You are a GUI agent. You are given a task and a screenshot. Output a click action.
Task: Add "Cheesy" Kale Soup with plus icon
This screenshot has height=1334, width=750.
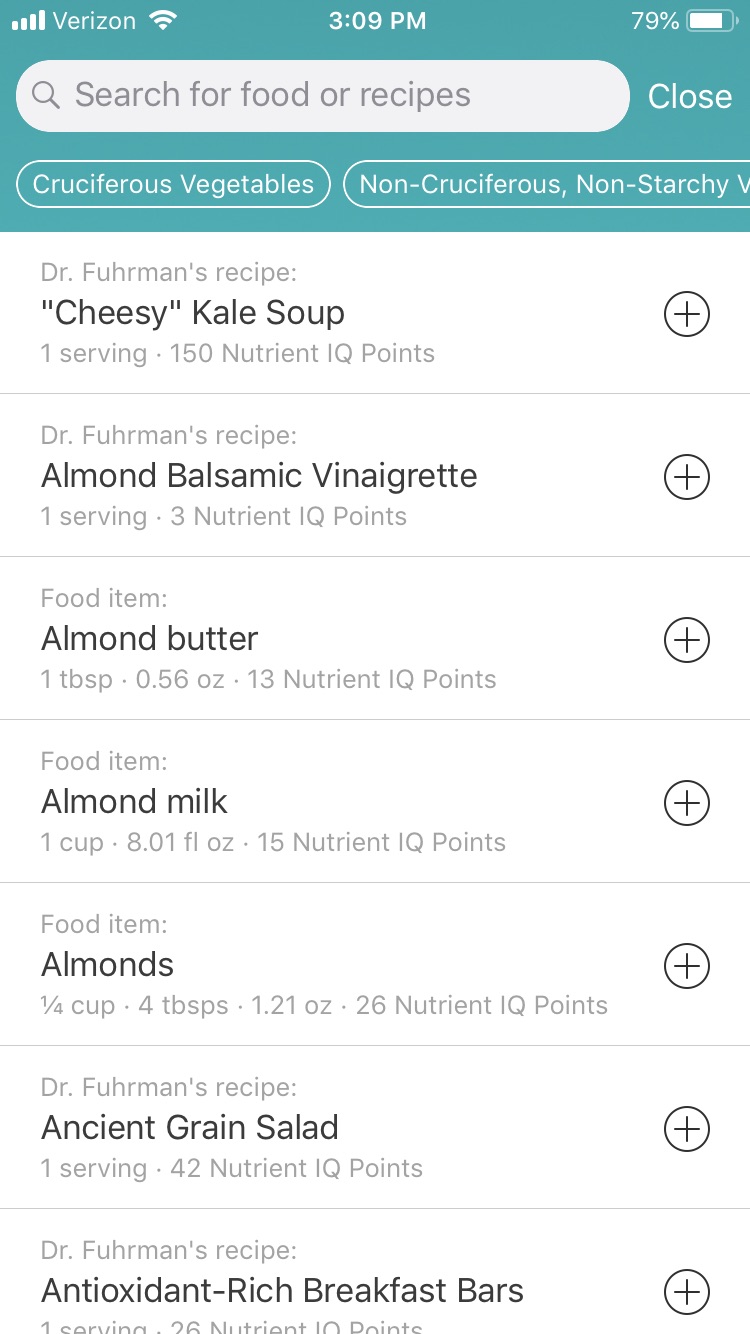click(x=687, y=314)
